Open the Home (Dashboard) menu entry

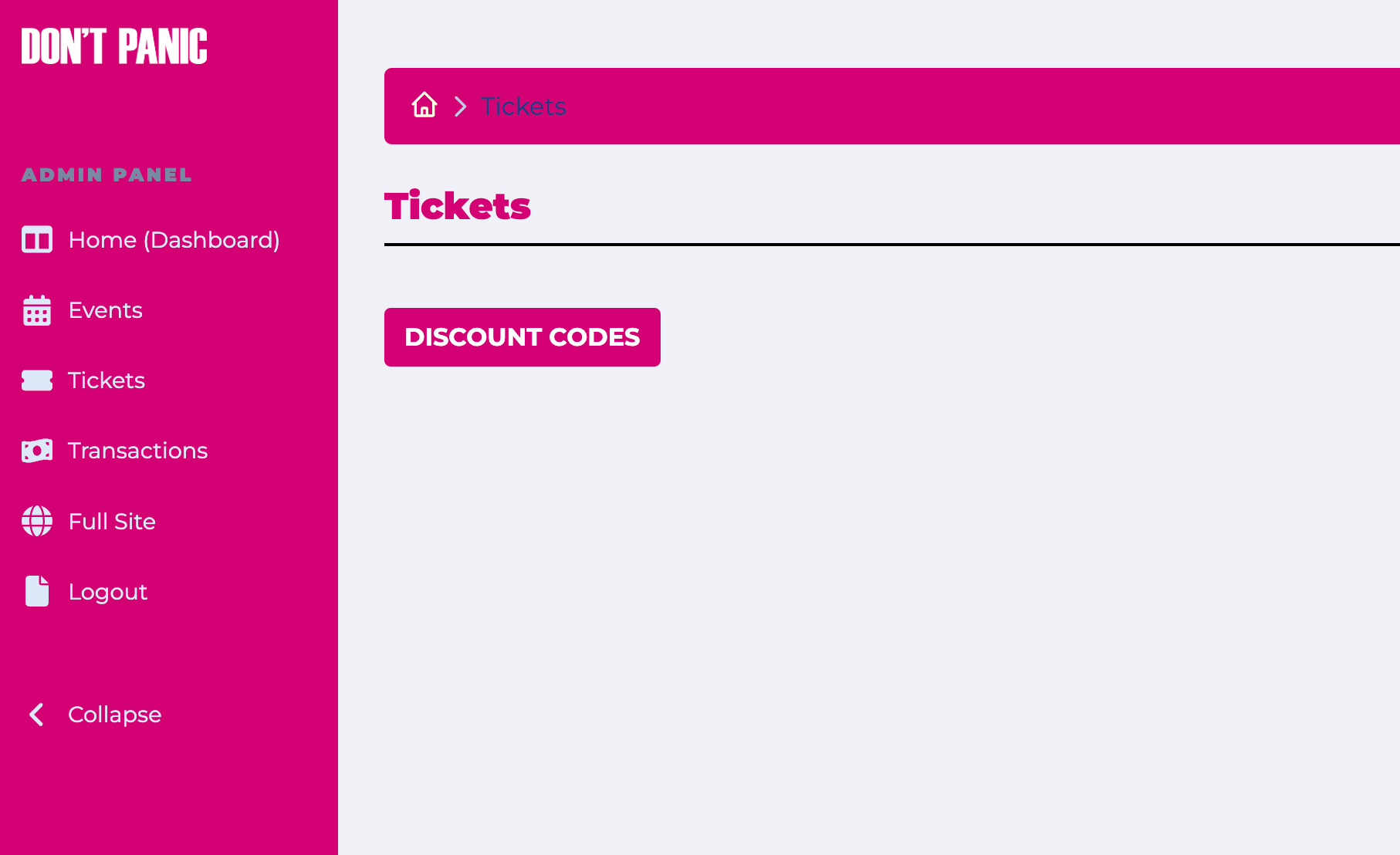tap(174, 240)
